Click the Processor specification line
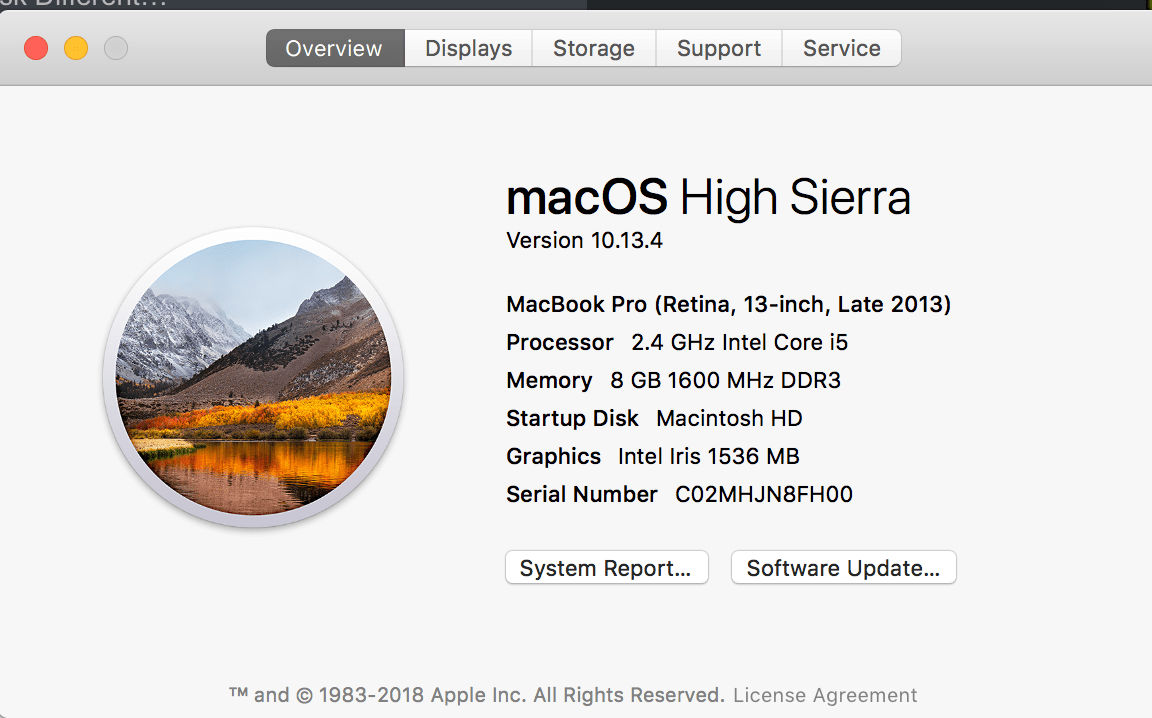Viewport: 1152px width, 718px height. point(677,342)
